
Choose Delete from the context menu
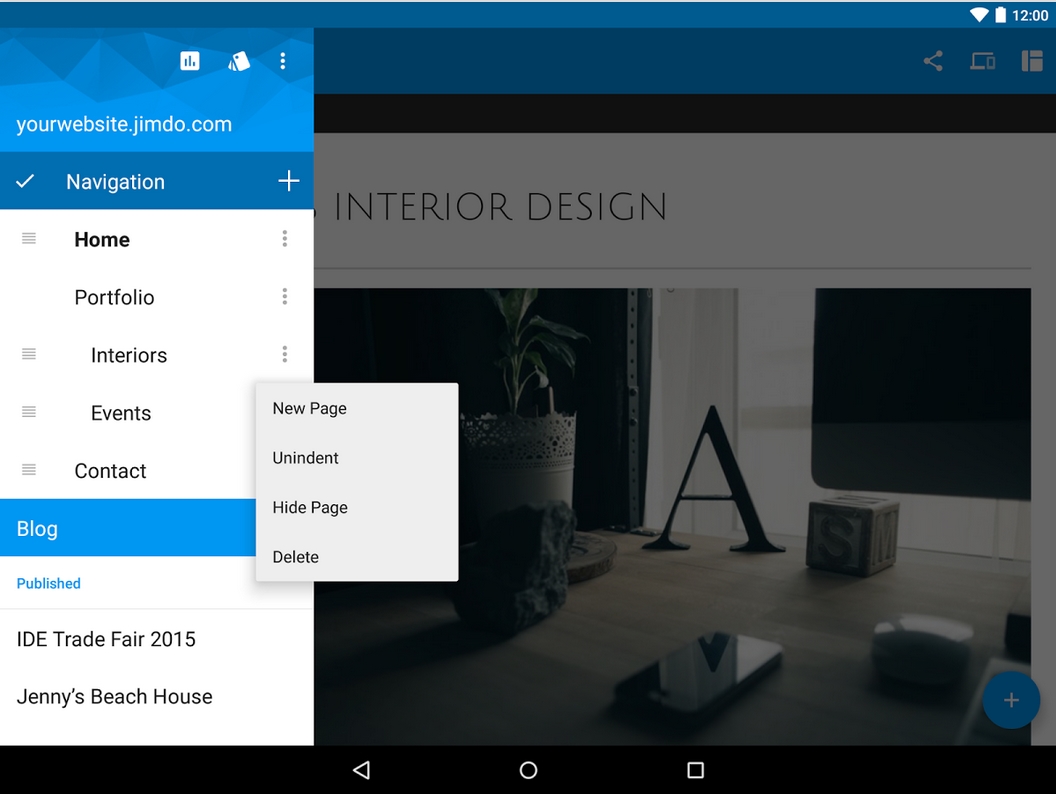(357, 557)
